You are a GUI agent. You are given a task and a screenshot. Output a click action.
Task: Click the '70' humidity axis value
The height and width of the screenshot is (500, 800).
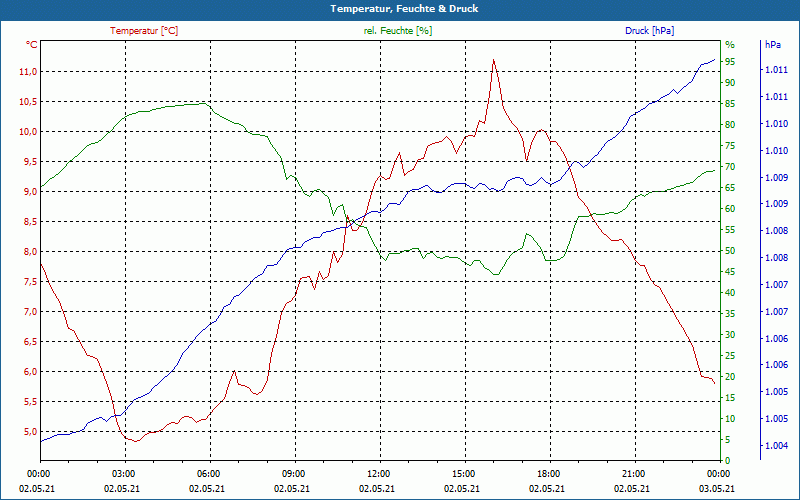[x=730, y=167]
